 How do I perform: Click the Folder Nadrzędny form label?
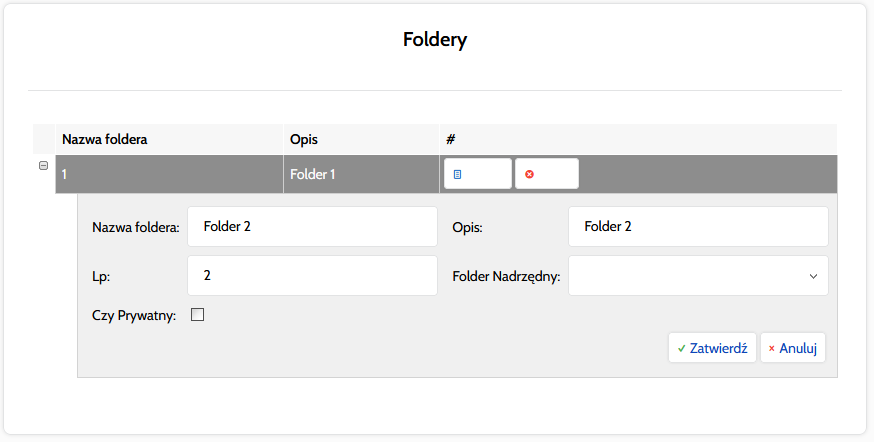506,277
